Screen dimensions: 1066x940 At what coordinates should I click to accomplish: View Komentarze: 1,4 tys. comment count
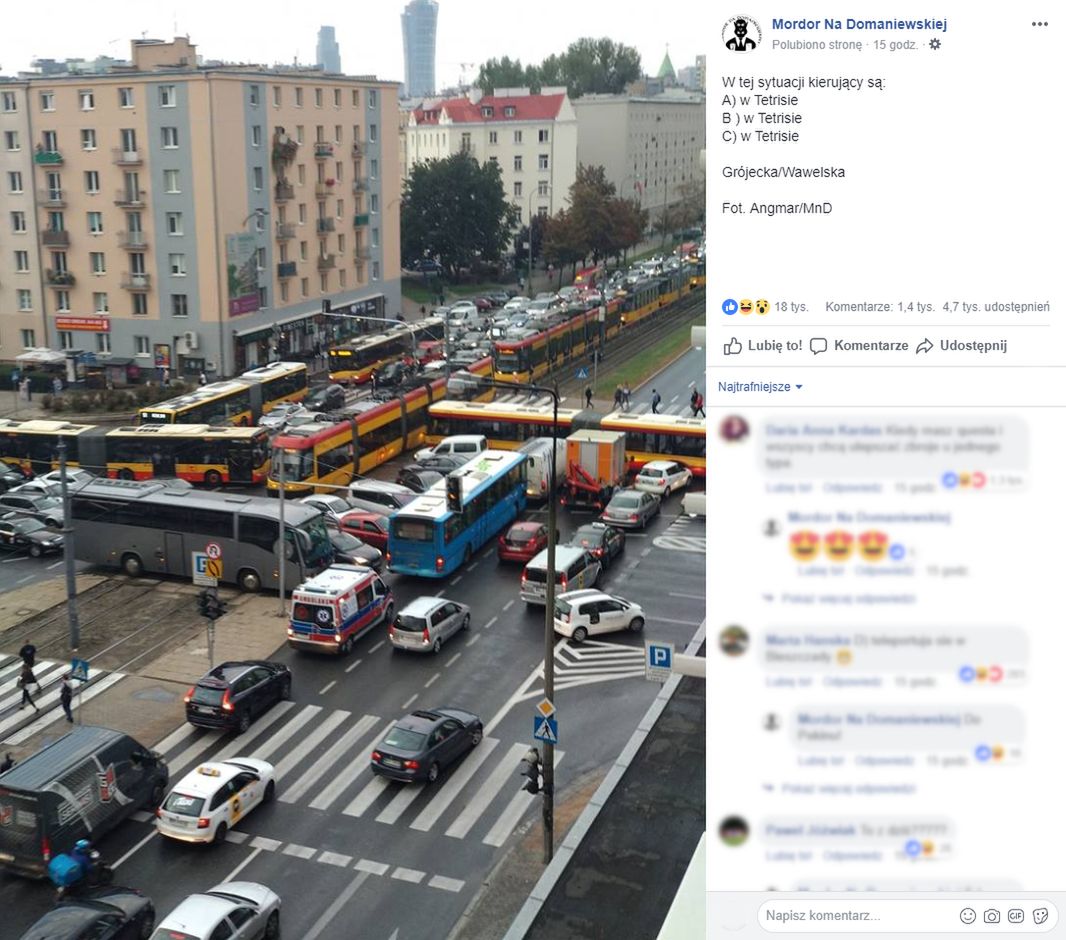880,307
